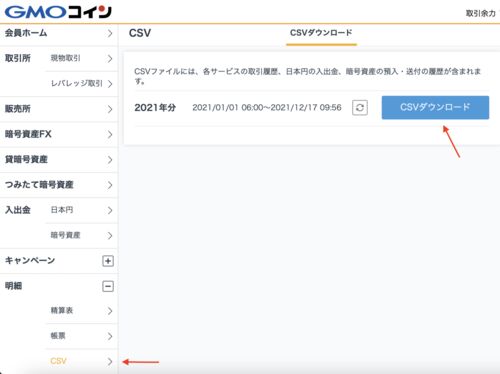The width and height of the screenshot is (500, 374).
Task: Open 現物取引 under 取引所
Action: 65,58
